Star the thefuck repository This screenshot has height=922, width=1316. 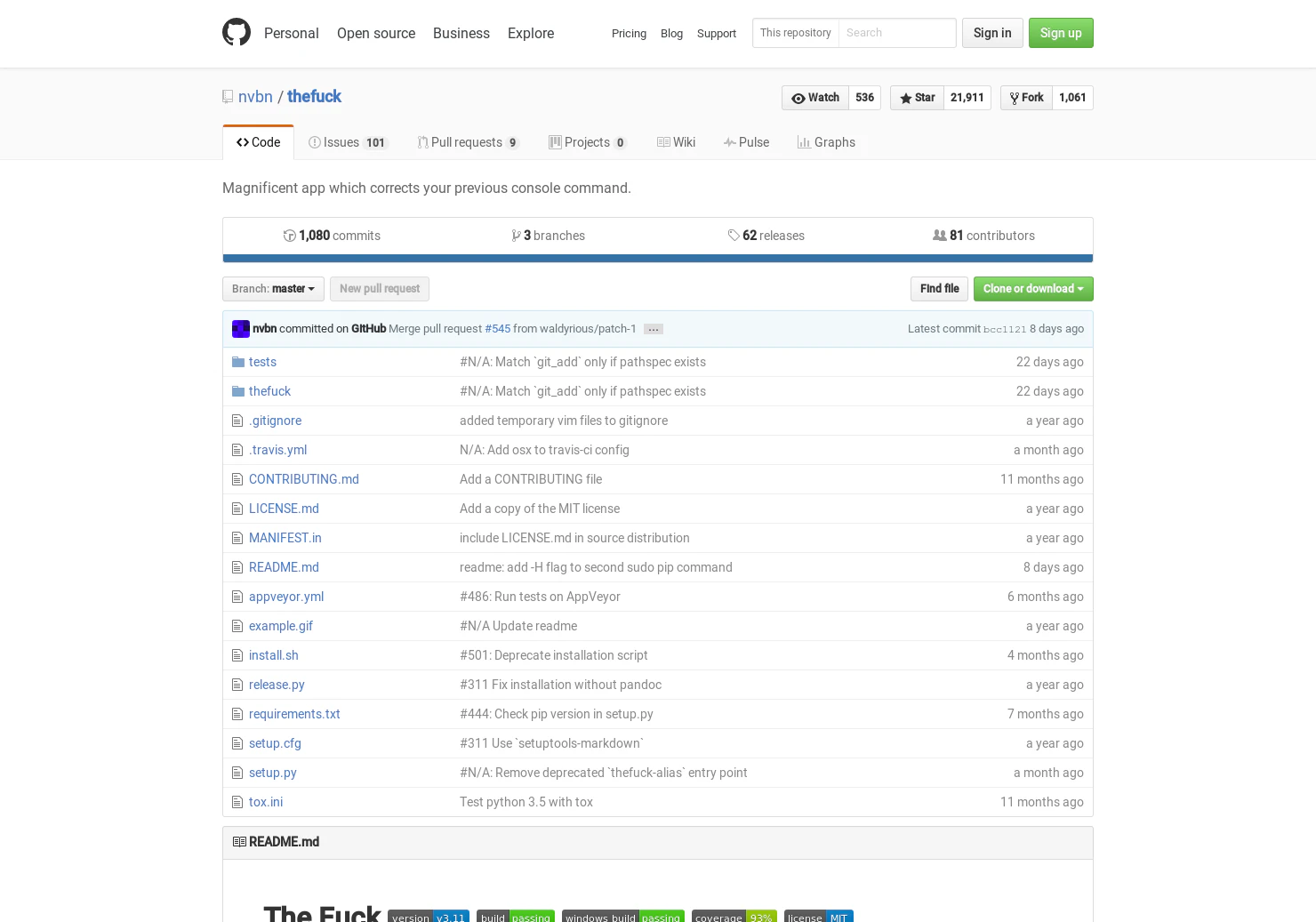click(x=917, y=98)
